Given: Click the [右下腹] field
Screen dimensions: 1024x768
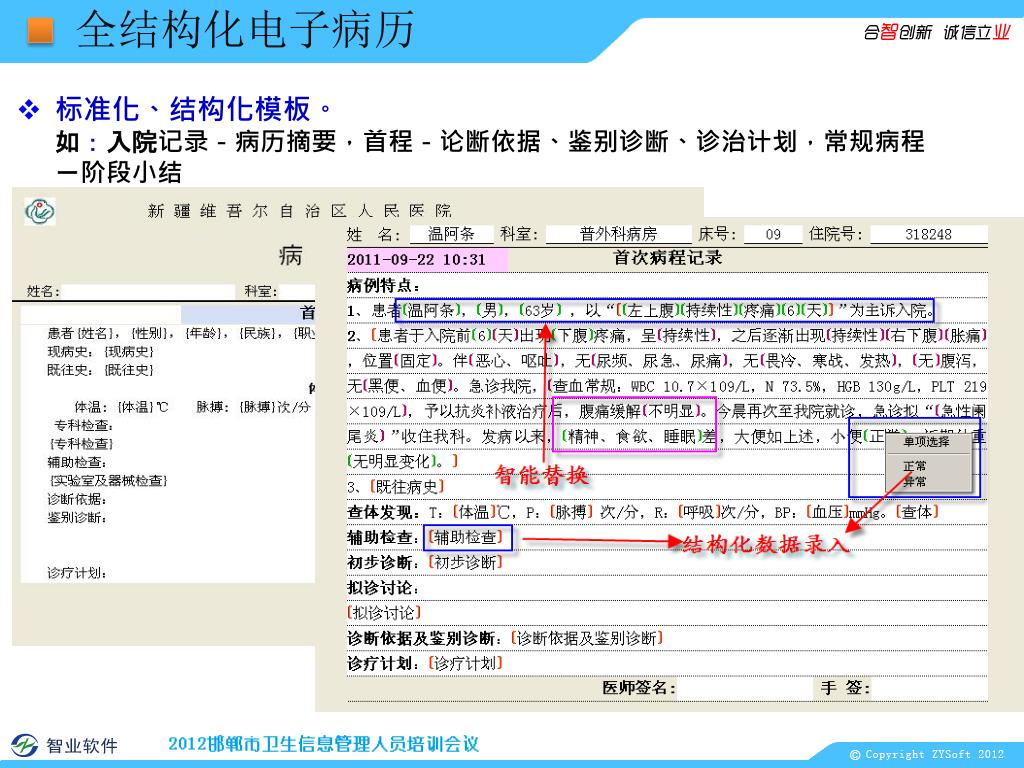Looking at the screenshot, I should coord(914,336).
